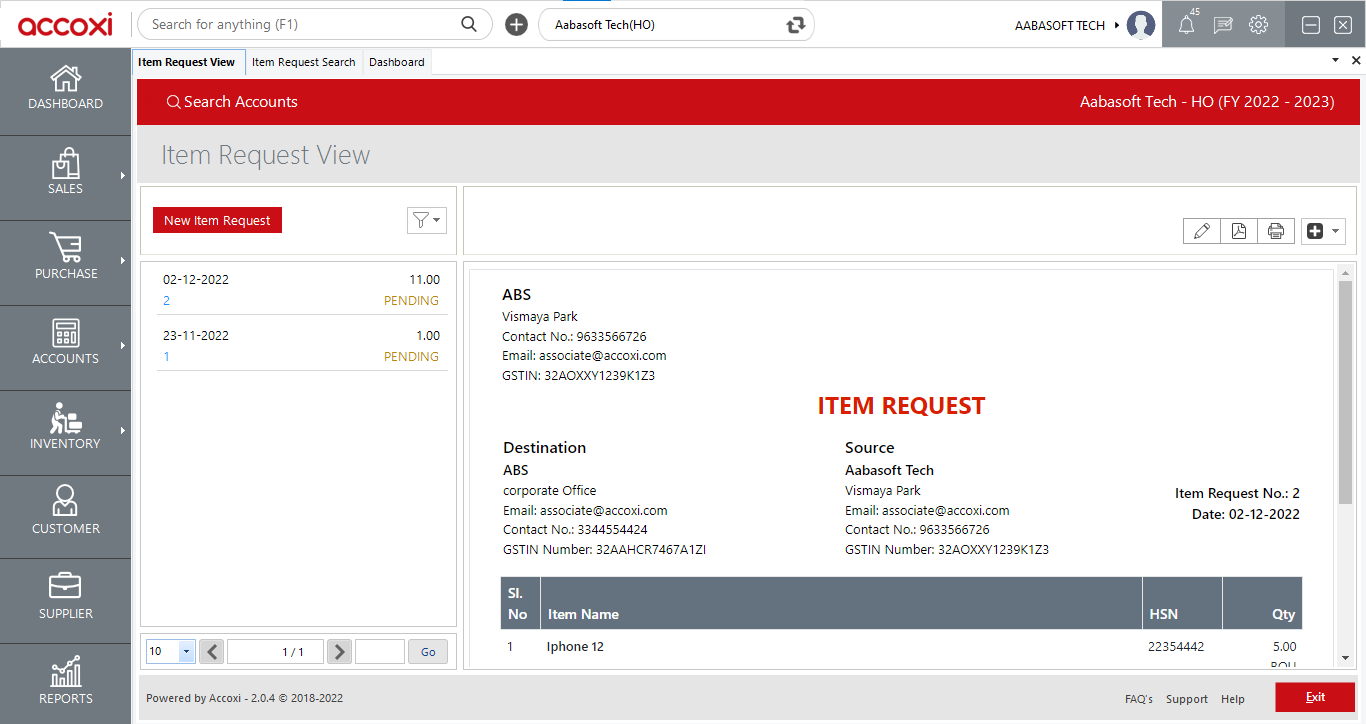Open the Supplier briefcase icon
This screenshot has width=1366, height=724.
[65, 585]
